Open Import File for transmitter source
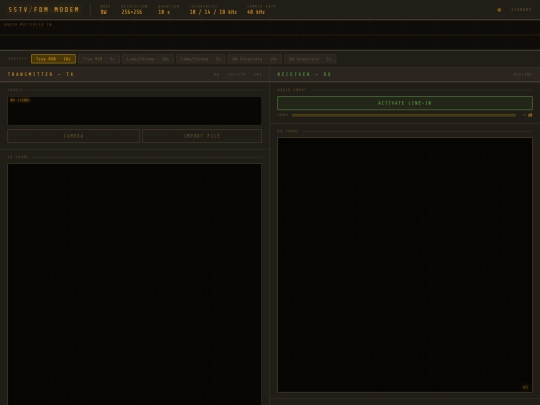This screenshot has width=540, height=405. pyautogui.click(x=202, y=136)
